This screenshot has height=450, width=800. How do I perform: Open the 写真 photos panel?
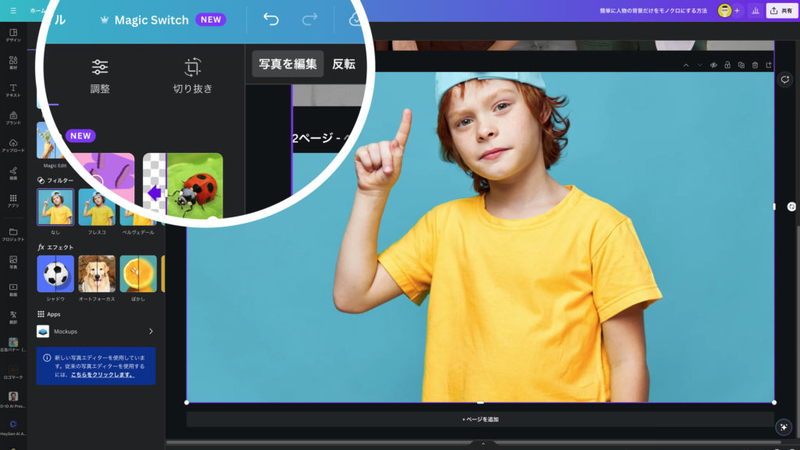tap(13, 262)
